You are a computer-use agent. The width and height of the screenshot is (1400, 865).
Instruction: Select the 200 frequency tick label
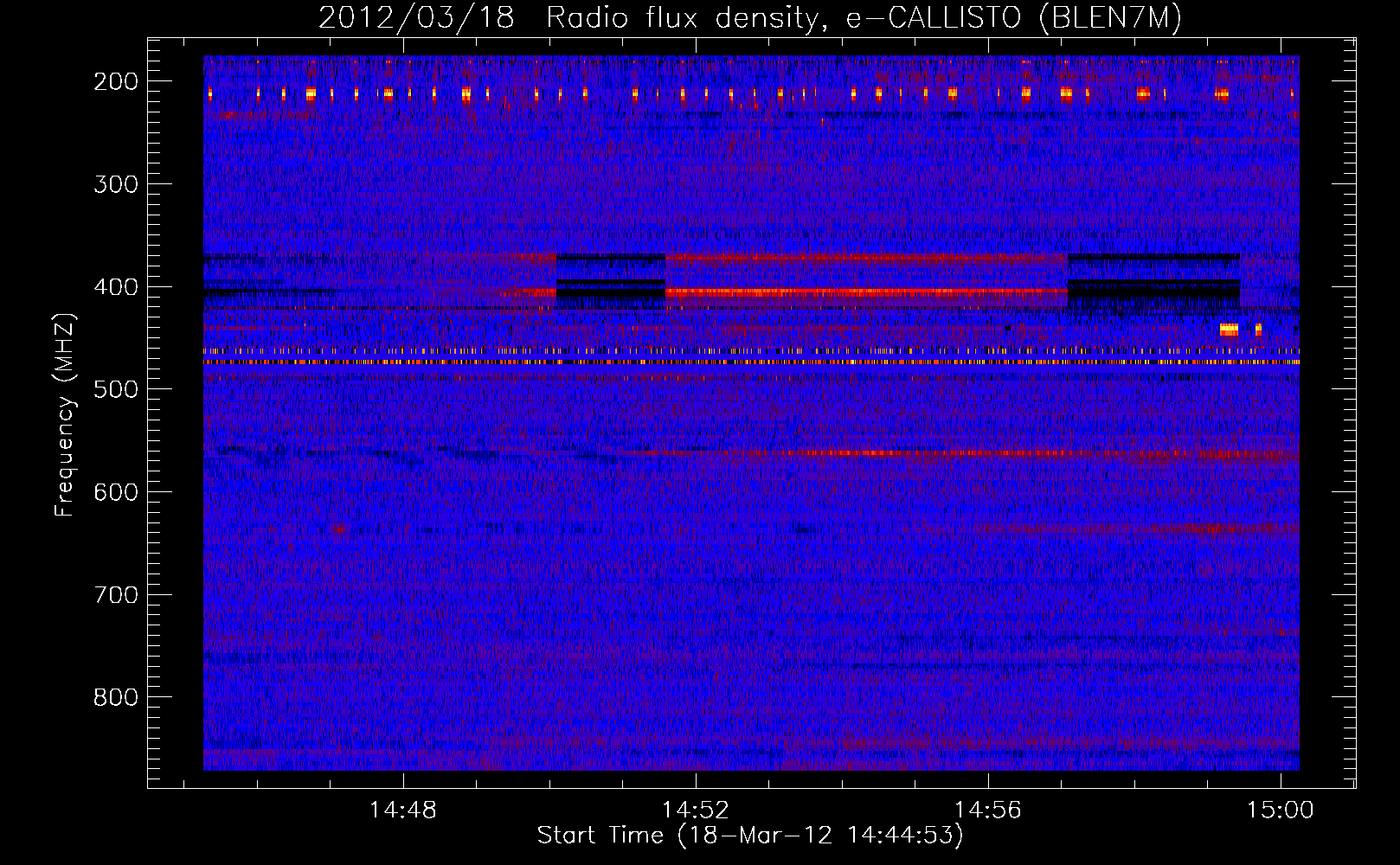pos(116,81)
